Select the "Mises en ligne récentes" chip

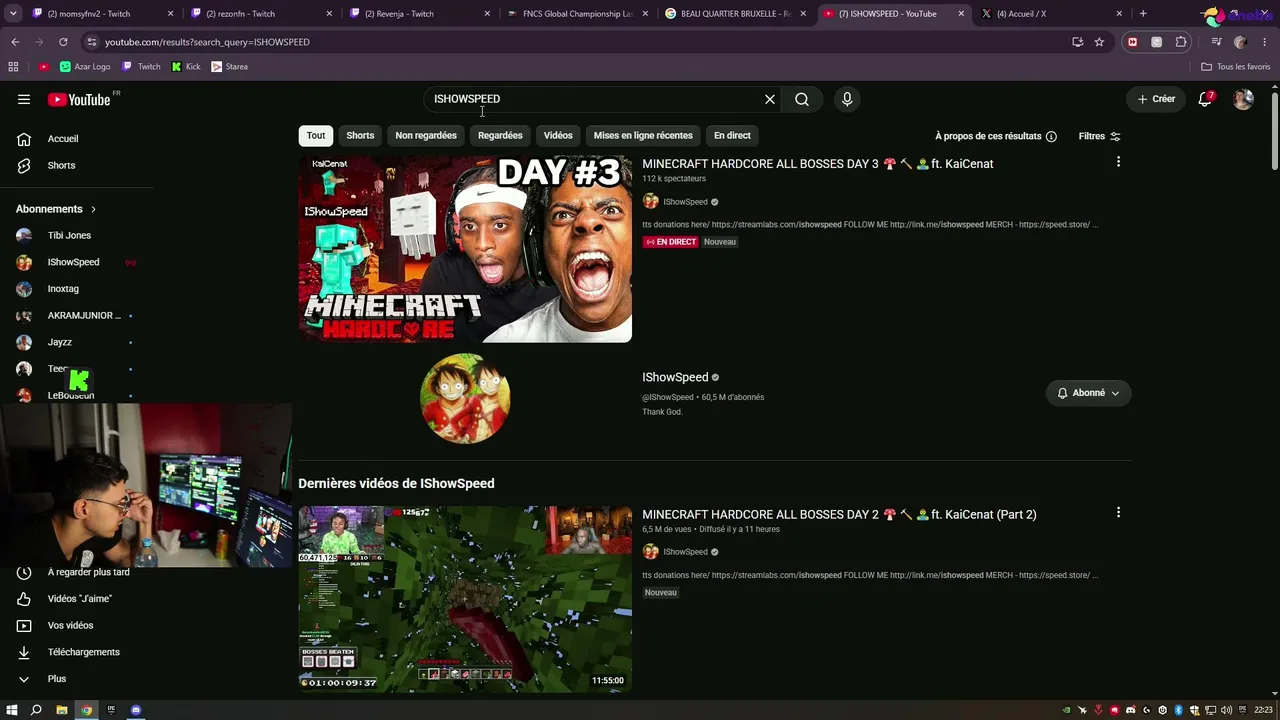643,136
